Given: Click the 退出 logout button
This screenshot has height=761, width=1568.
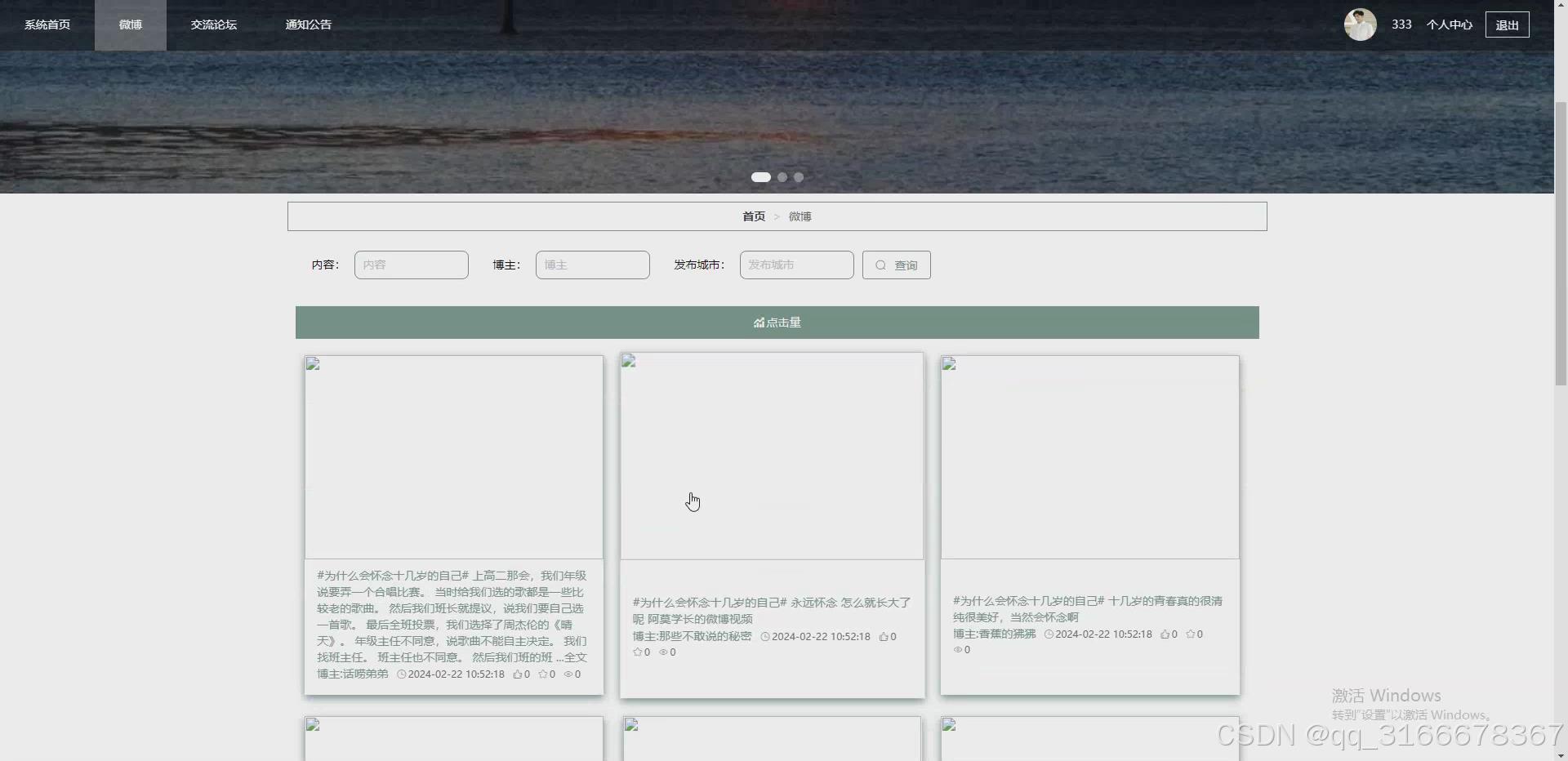Looking at the screenshot, I should 1508,24.
